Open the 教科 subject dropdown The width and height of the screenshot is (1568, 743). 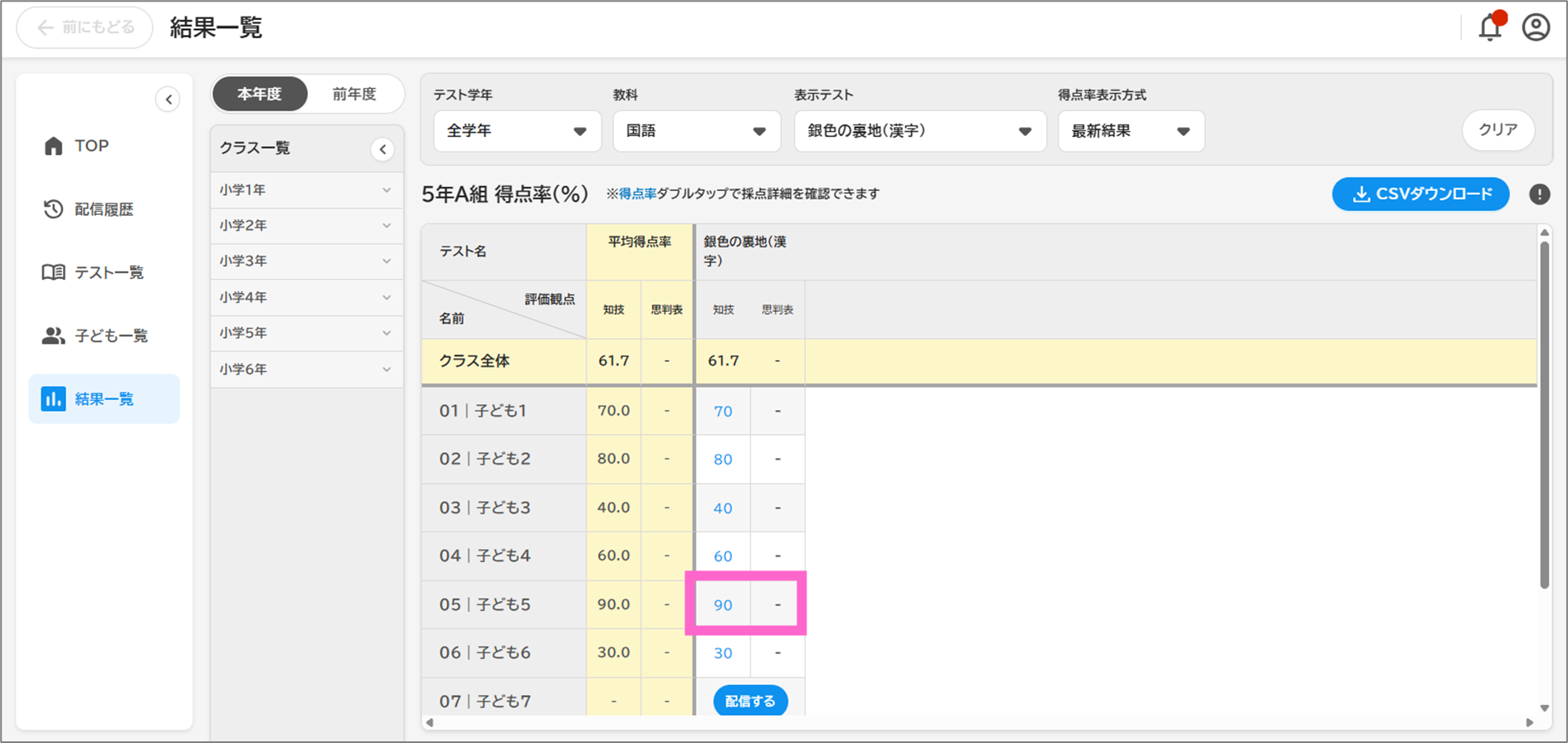(696, 131)
